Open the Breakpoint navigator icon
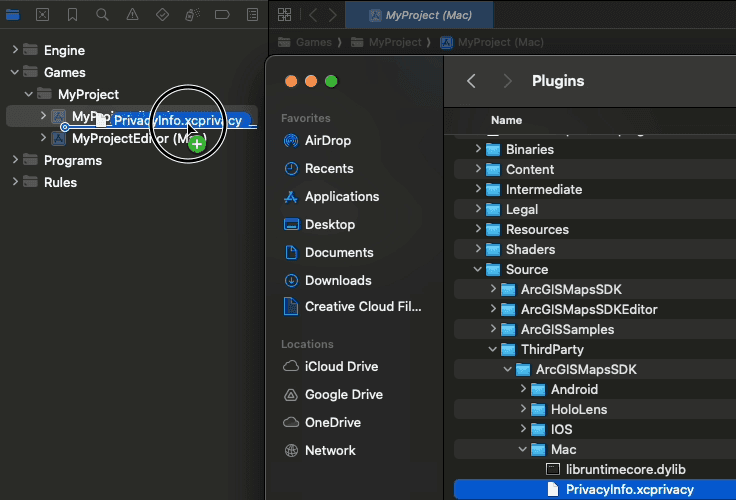This screenshot has height=500, width=736. [222, 15]
